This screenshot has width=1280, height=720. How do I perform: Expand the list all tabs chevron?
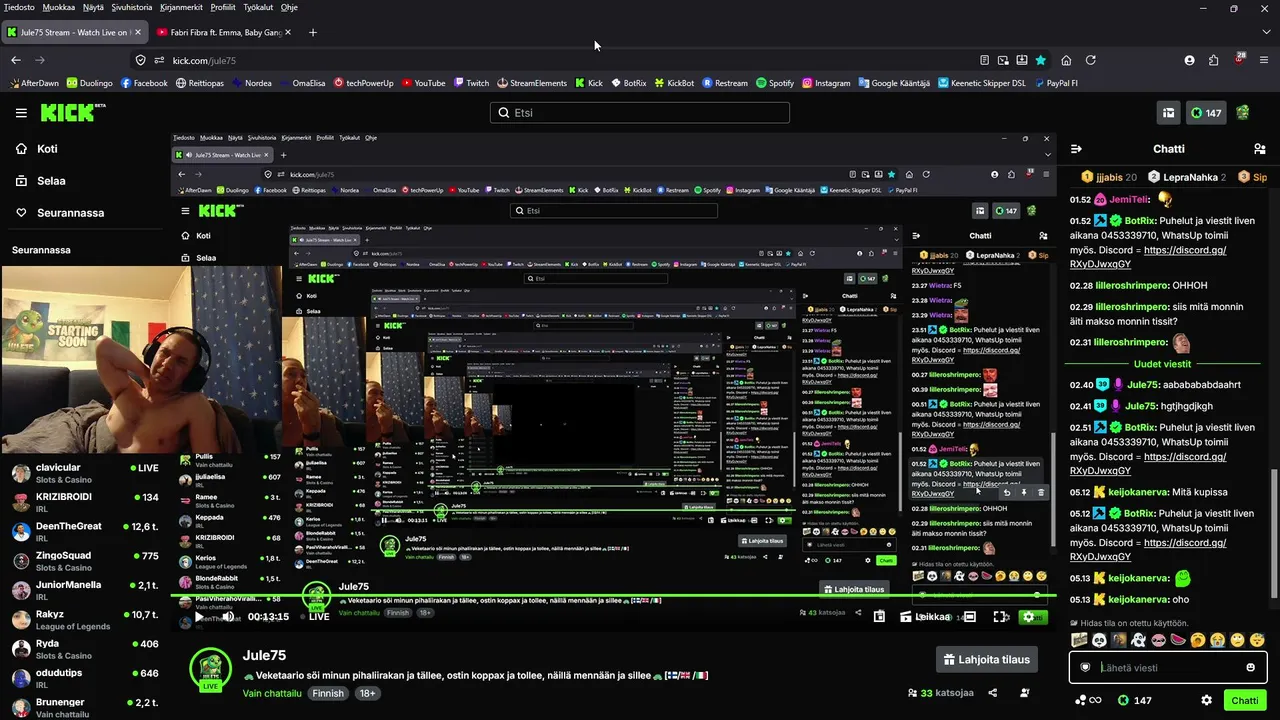1266,32
